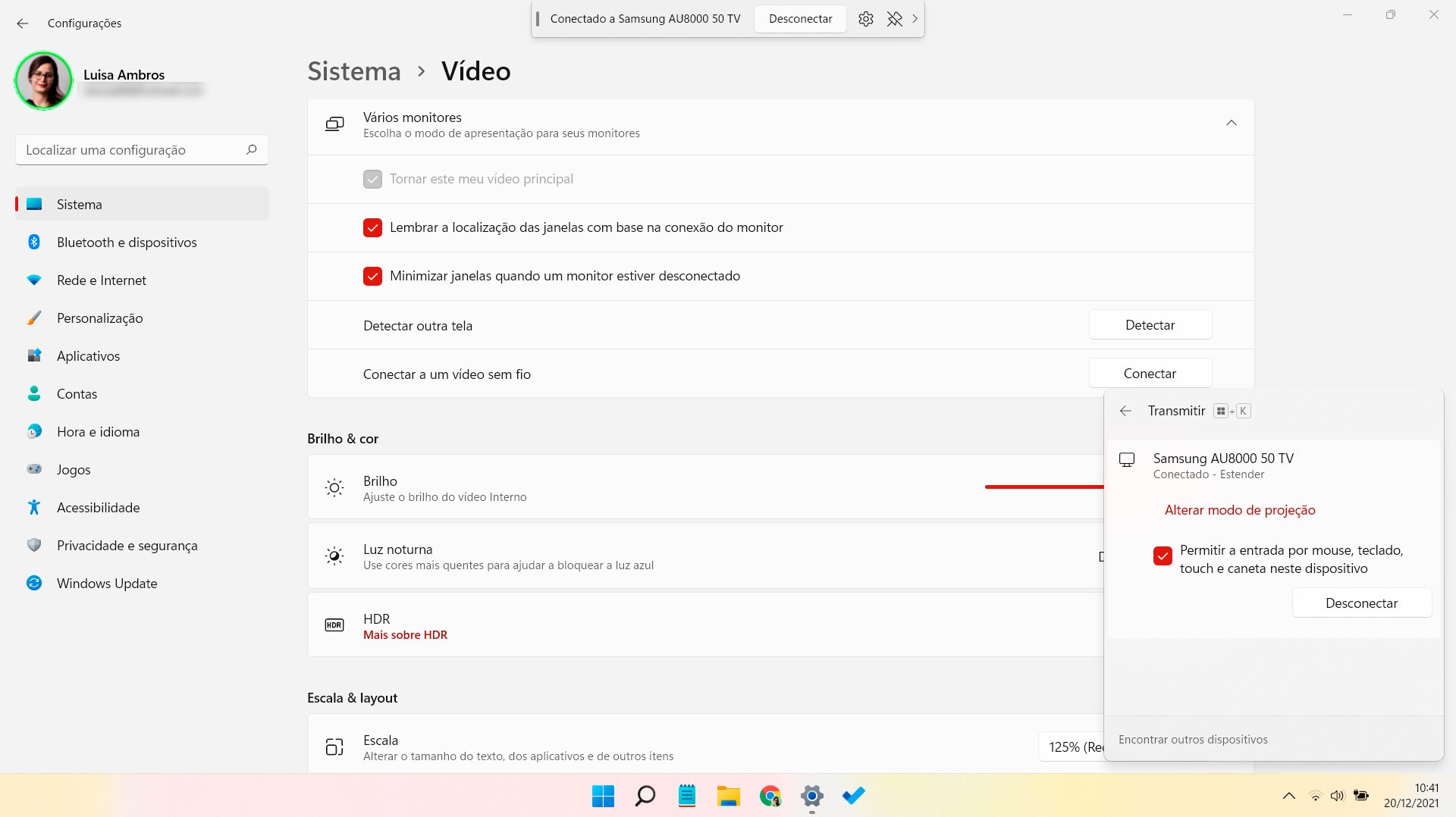Collapse the Vários monitores section
Viewport: 1456px width, 817px height.
(x=1231, y=122)
